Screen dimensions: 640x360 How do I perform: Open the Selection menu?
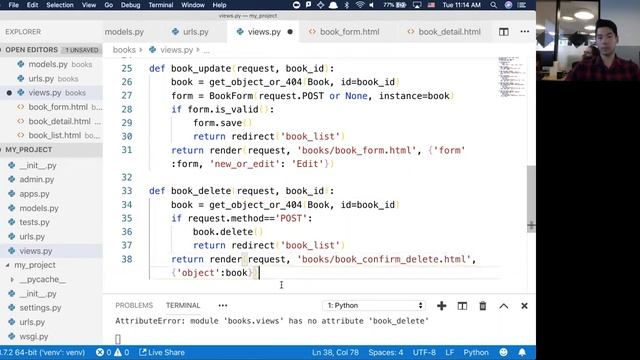click(60, 5)
